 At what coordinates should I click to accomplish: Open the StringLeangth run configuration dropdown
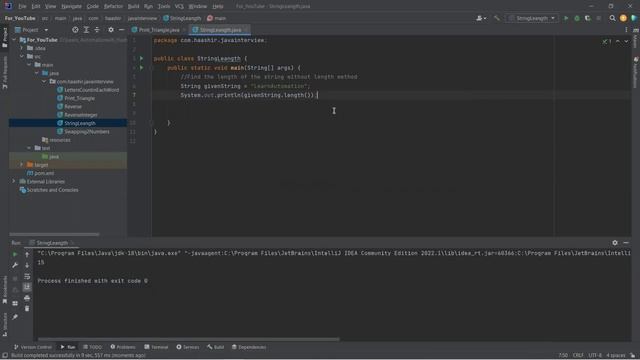(532, 18)
